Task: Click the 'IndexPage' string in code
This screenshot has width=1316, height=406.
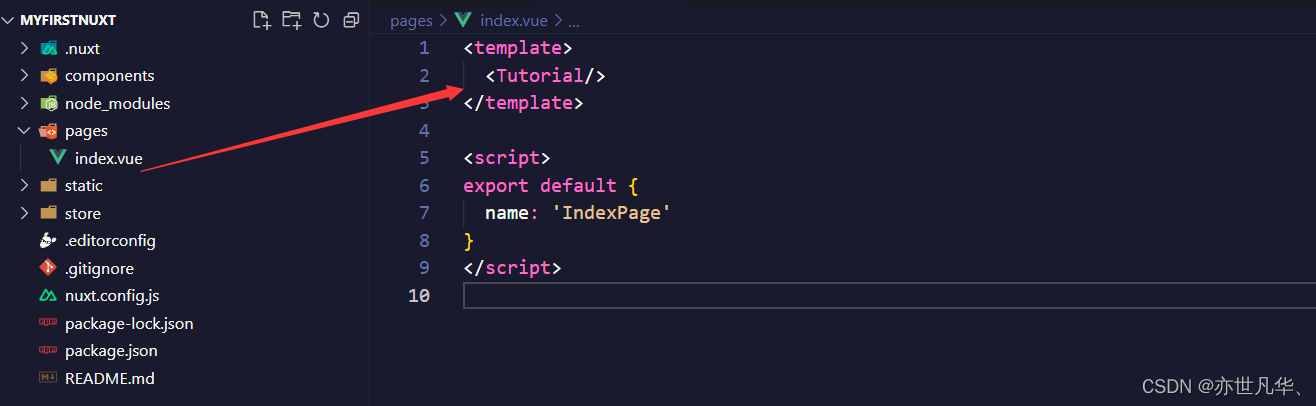Action: click(611, 213)
